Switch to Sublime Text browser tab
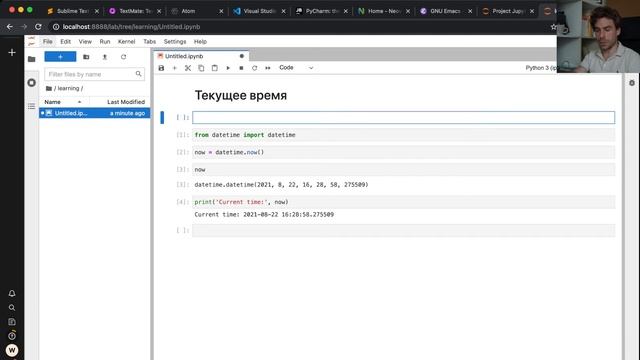 [73, 11]
